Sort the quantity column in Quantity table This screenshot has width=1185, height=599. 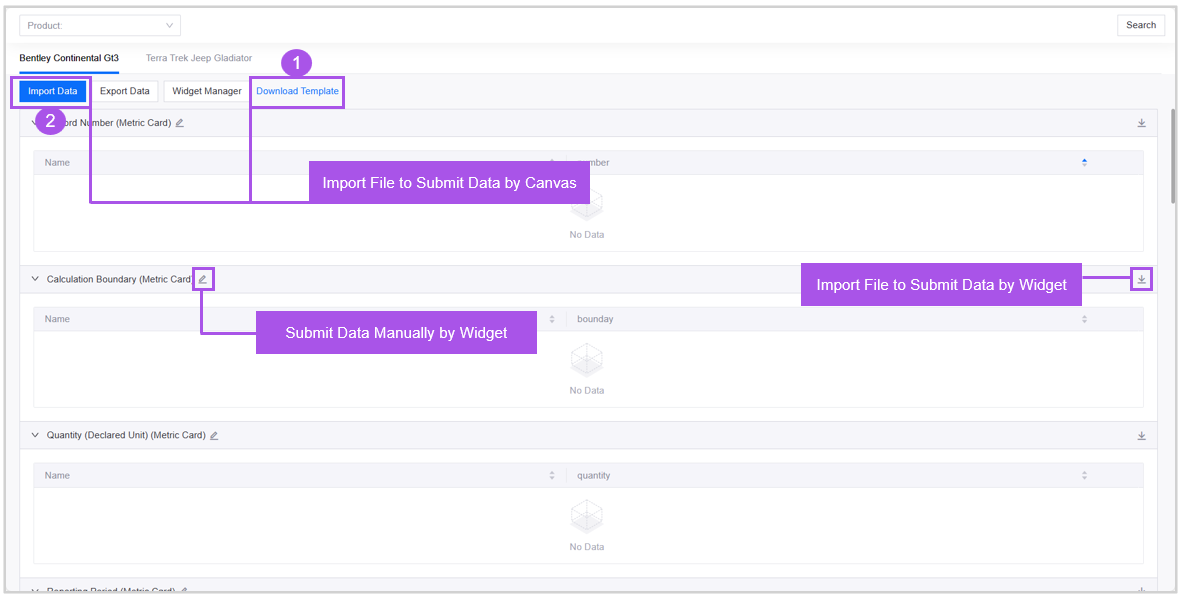[1084, 476]
